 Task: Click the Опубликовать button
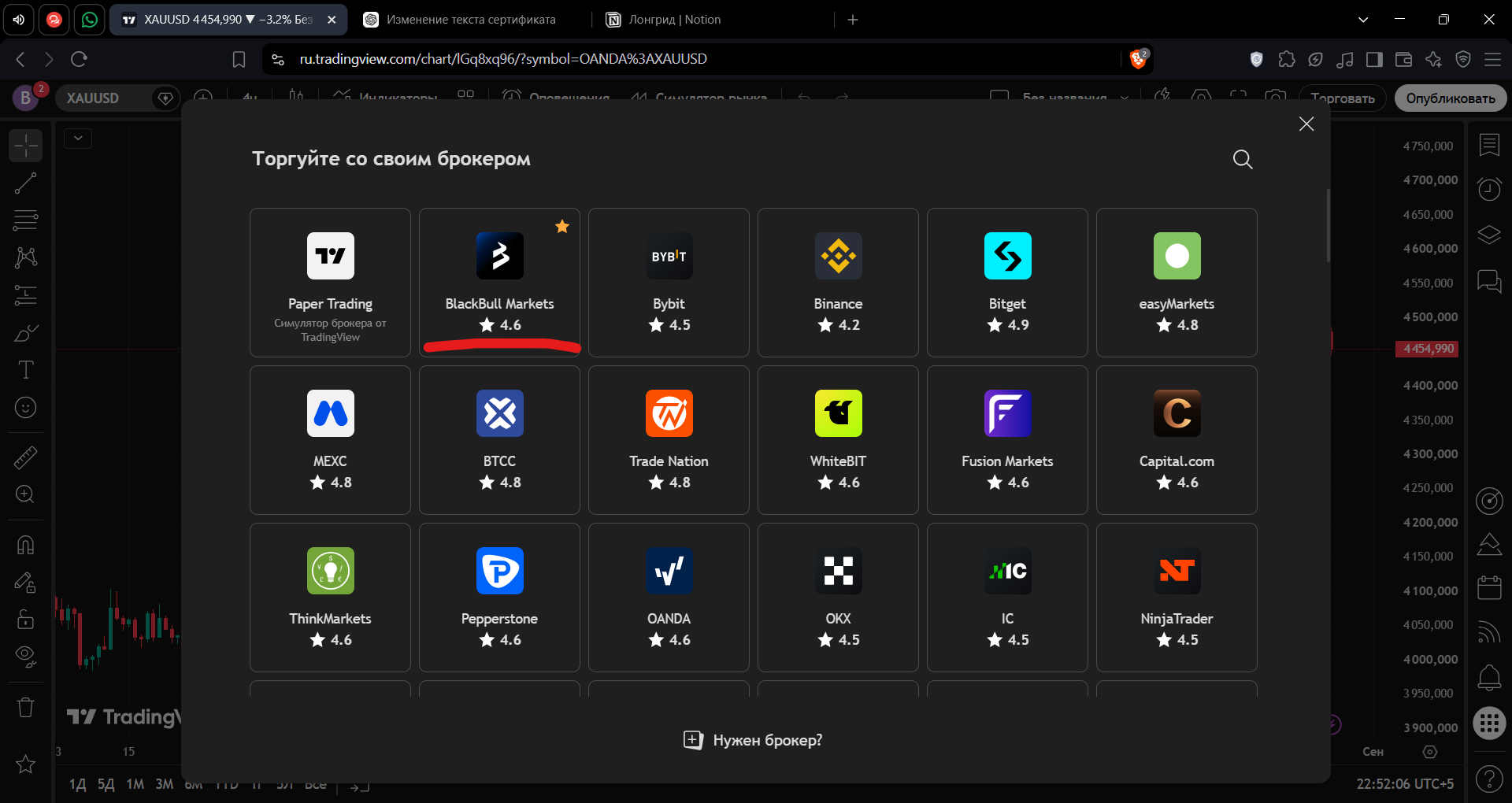1451,98
